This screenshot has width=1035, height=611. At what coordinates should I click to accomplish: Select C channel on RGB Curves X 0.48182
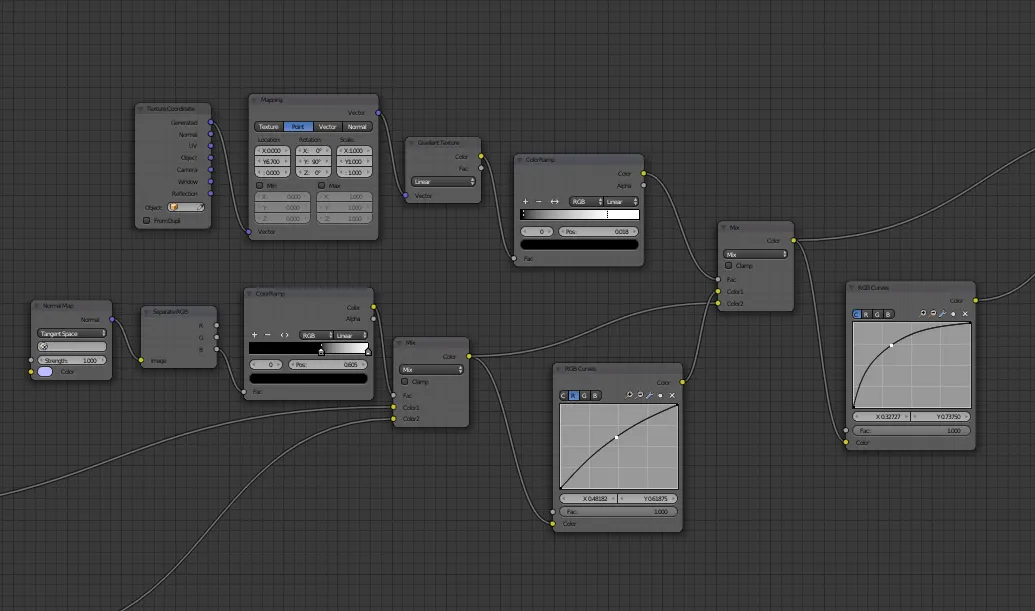563,395
